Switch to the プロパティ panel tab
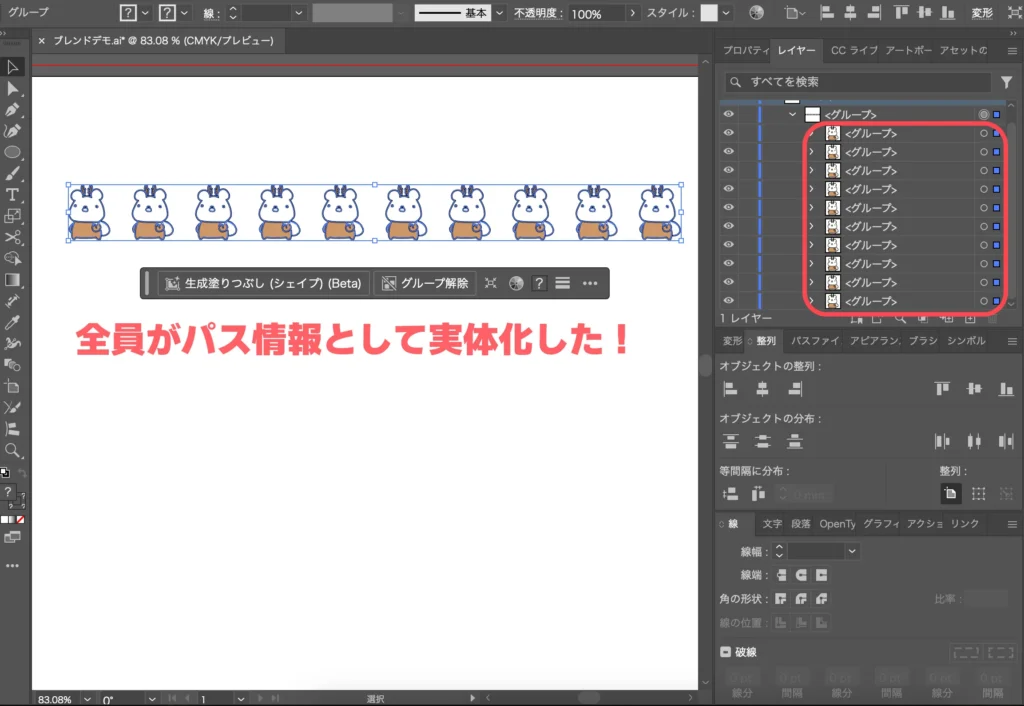1024x706 pixels. click(x=745, y=50)
